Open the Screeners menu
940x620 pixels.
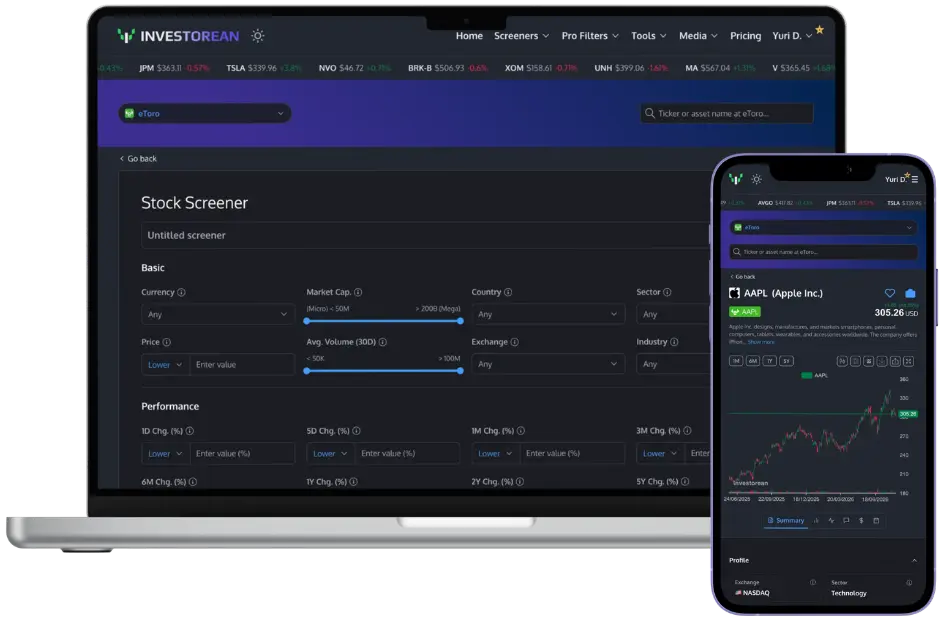coord(521,36)
